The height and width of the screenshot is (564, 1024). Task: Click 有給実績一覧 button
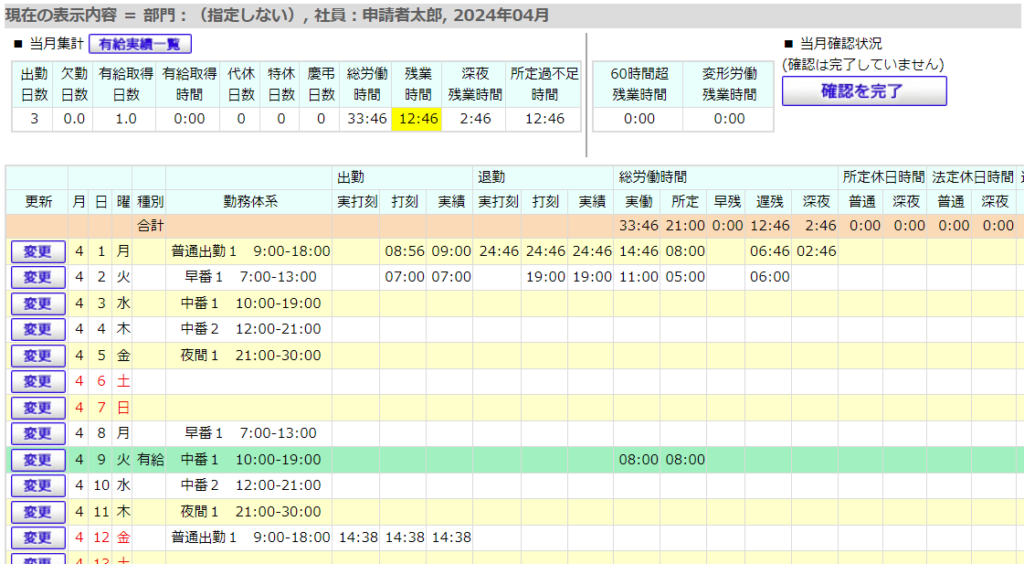tap(139, 44)
